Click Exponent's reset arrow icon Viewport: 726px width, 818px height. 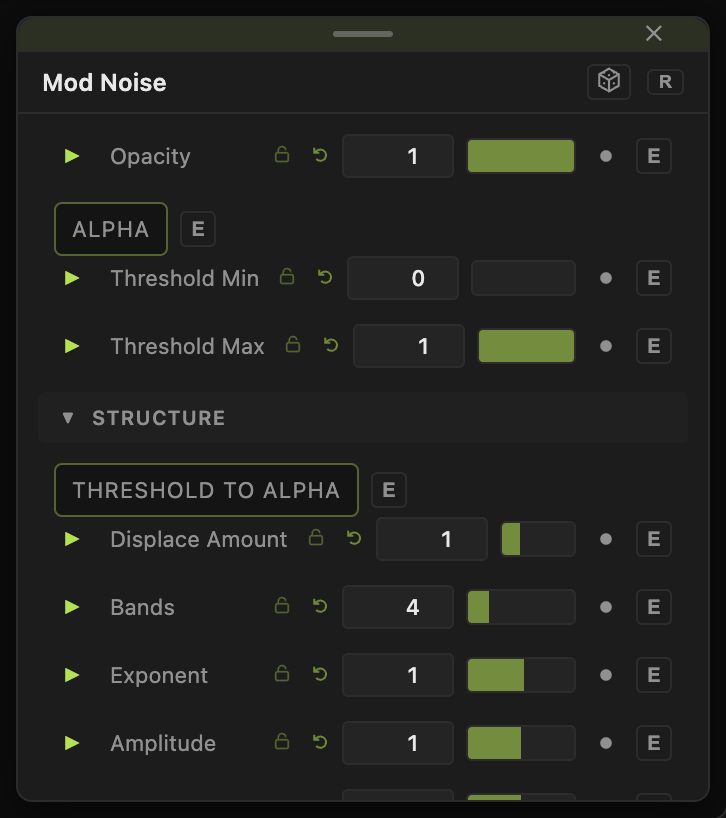pos(320,674)
